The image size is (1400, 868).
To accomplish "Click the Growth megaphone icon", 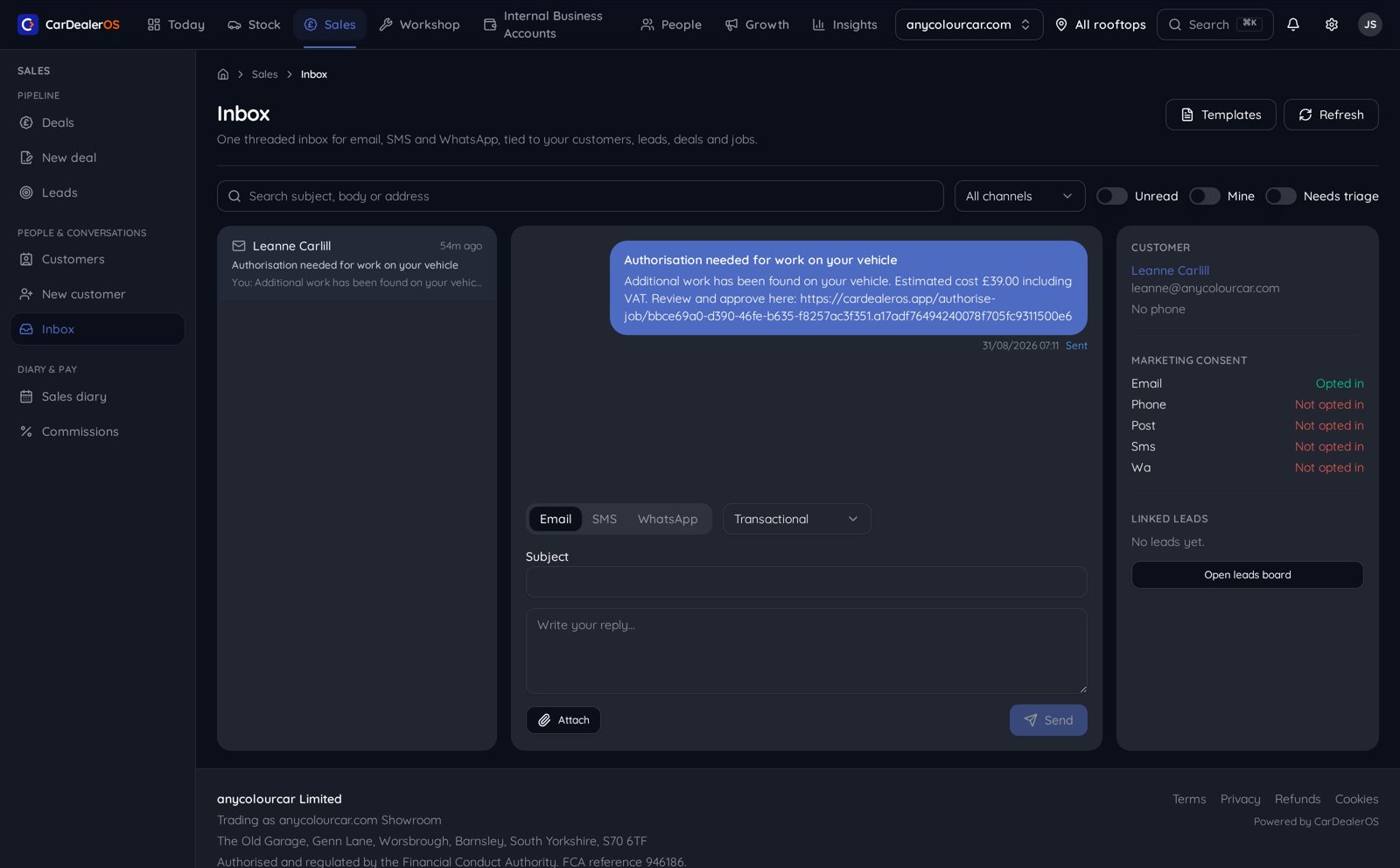I will [x=731, y=24].
